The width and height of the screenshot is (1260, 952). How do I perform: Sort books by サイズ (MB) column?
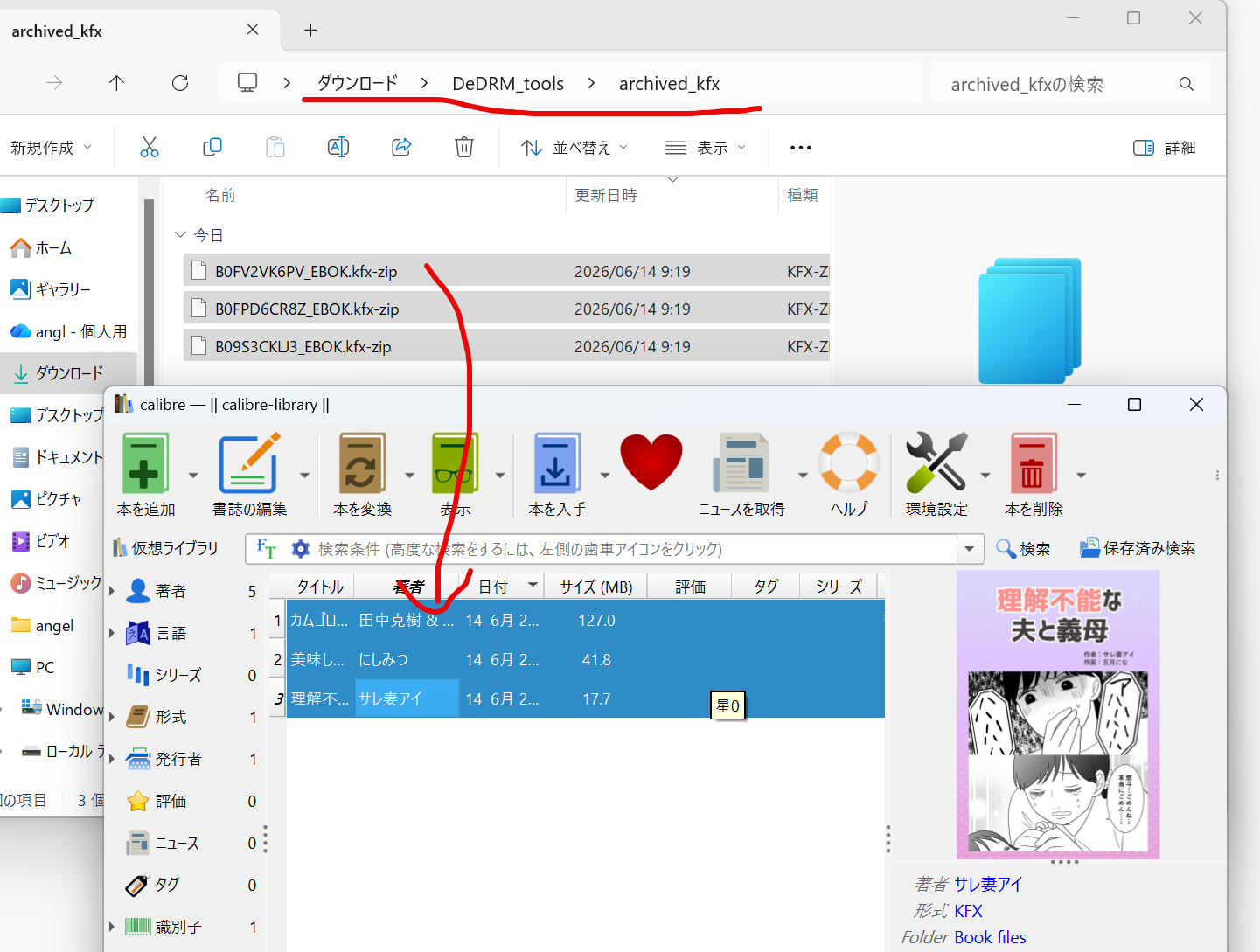click(x=597, y=587)
